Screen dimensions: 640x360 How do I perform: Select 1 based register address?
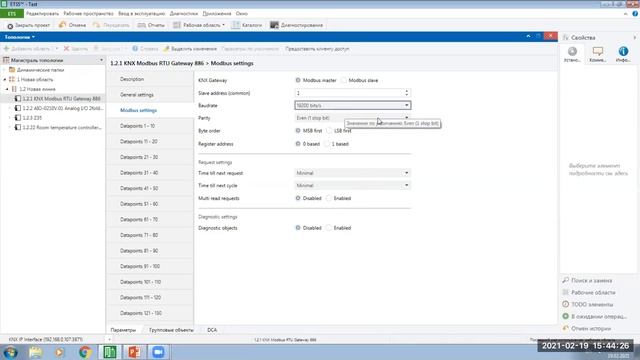point(327,144)
